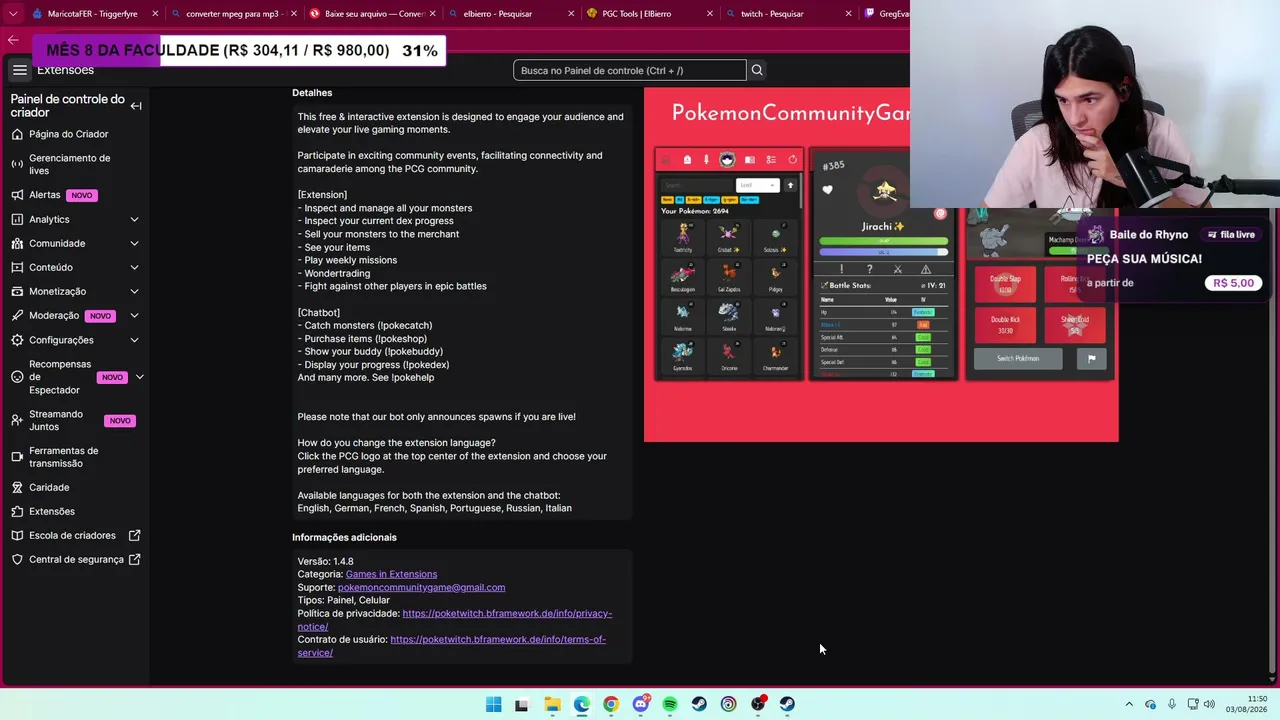Collapse the Painel de controle sidebar
This screenshot has height=720, width=1280.
click(x=136, y=106)
